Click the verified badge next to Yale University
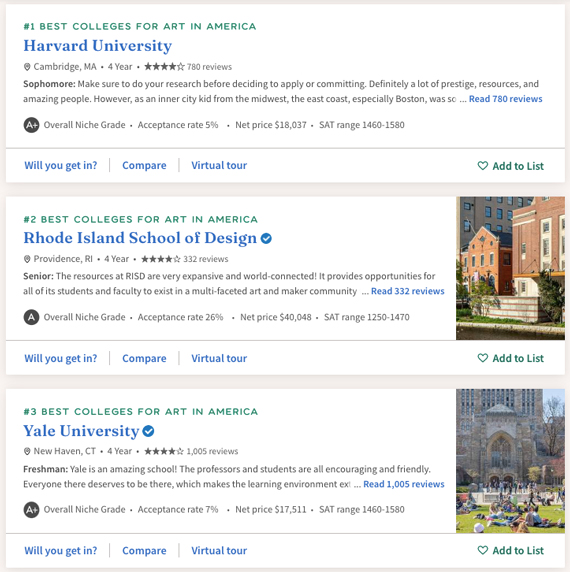This screenshot has width=570, height=572. click(148, 431)
